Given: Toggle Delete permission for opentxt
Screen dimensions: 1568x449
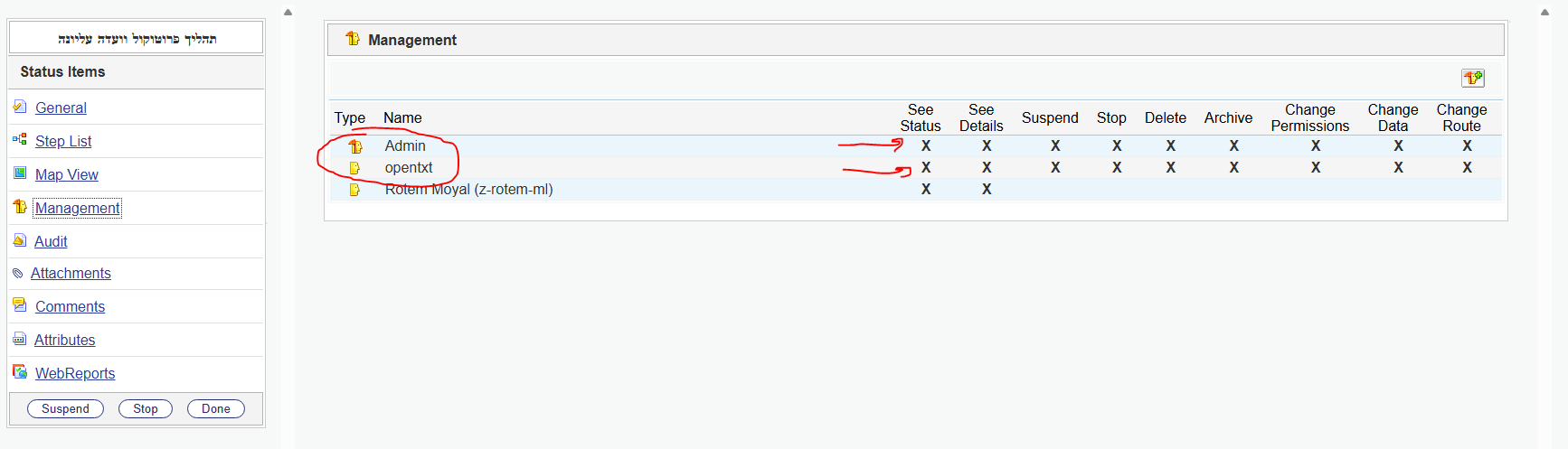Looking at the screenshot, I should pos(1170,167).
